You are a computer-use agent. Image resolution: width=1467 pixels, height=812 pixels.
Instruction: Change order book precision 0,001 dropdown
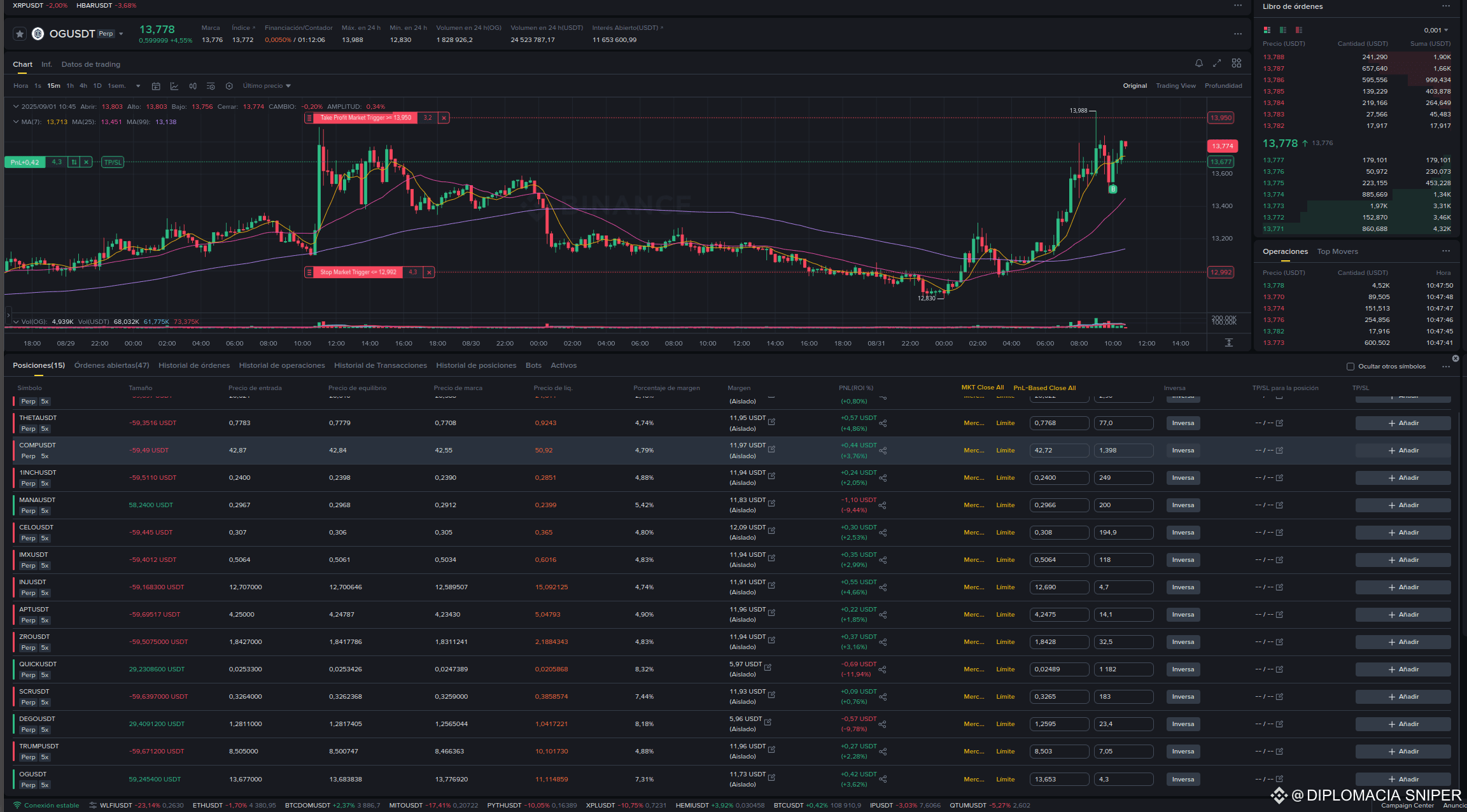(x=1436, y=30)
